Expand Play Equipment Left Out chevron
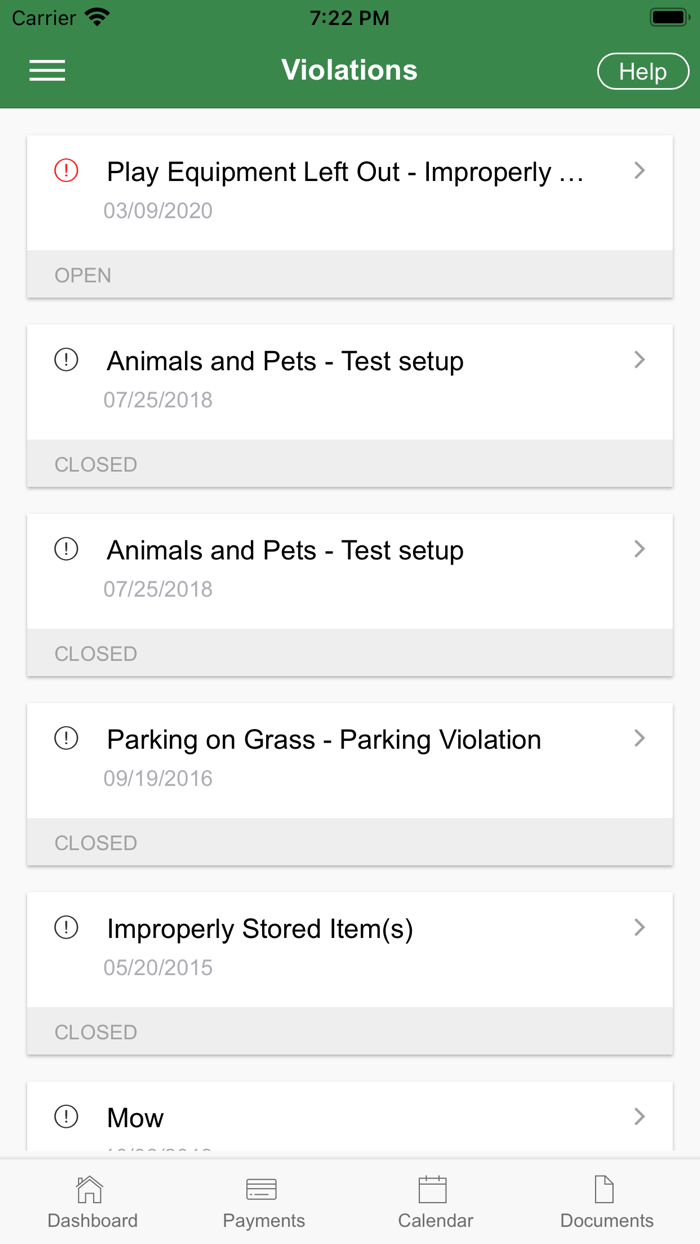This screenshot has height=1244, width=700. 640,171
